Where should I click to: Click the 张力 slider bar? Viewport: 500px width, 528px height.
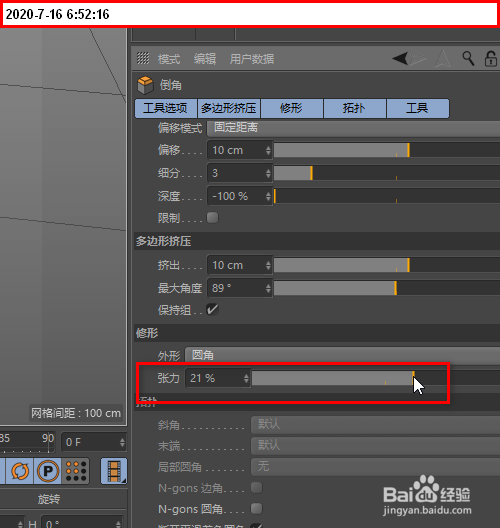pyautogui.click(x=376, y=378)
